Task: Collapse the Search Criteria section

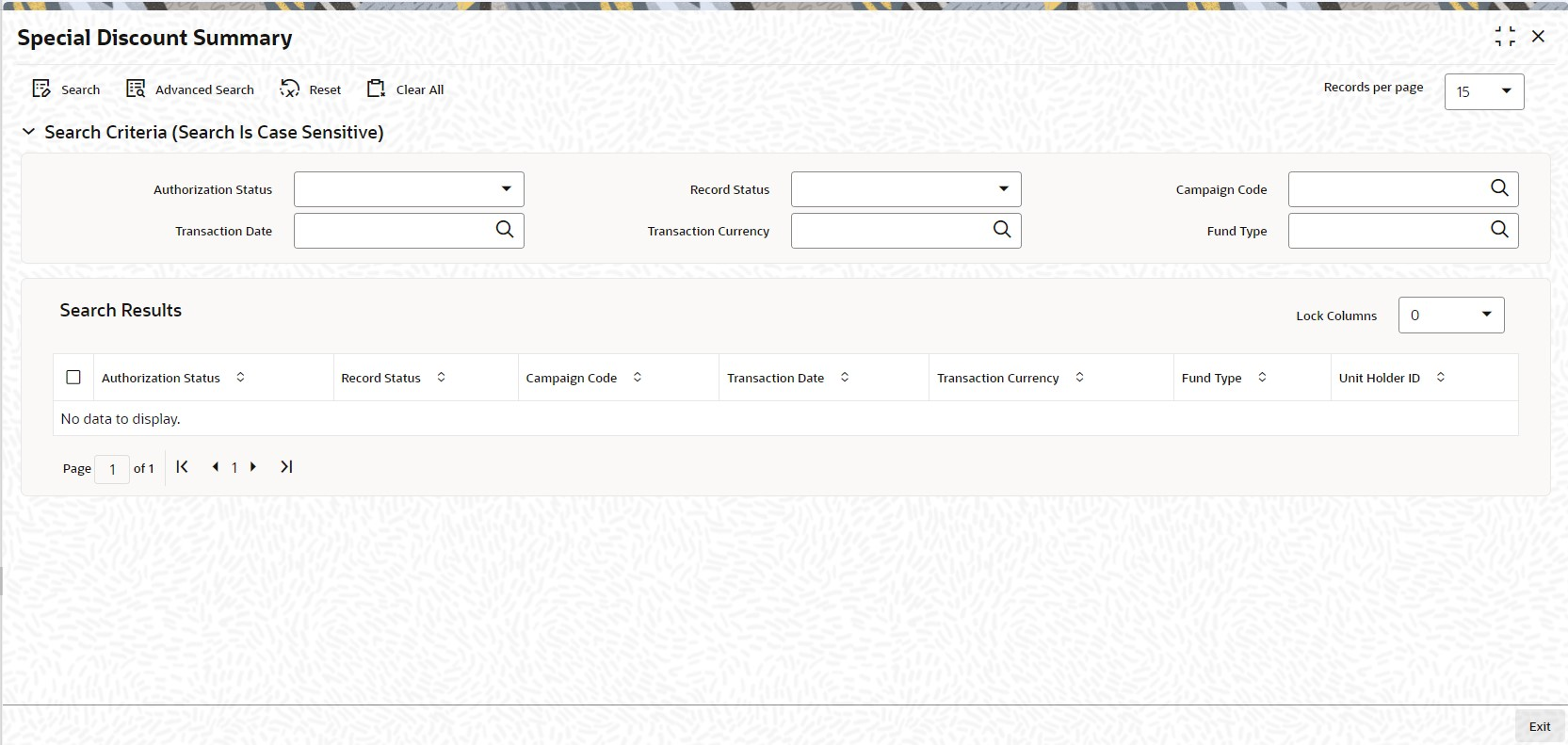Action: click(29, 132)
